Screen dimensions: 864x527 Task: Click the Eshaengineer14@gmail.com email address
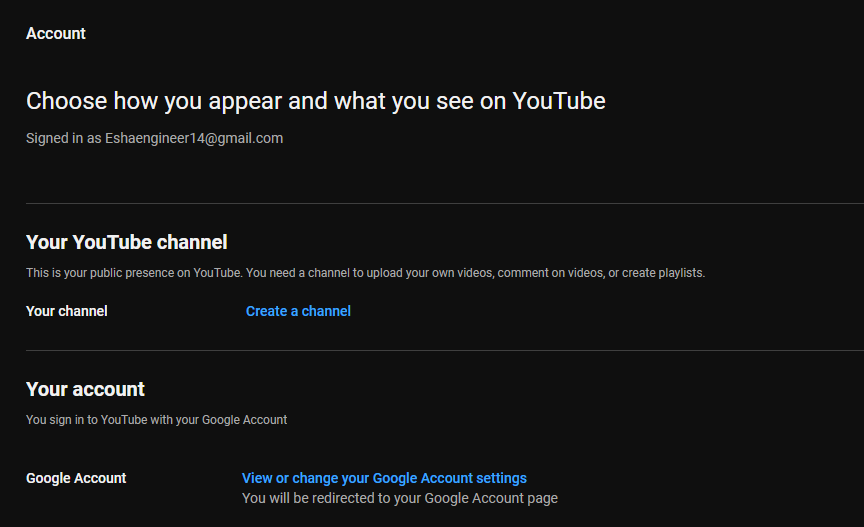(194, 138)
